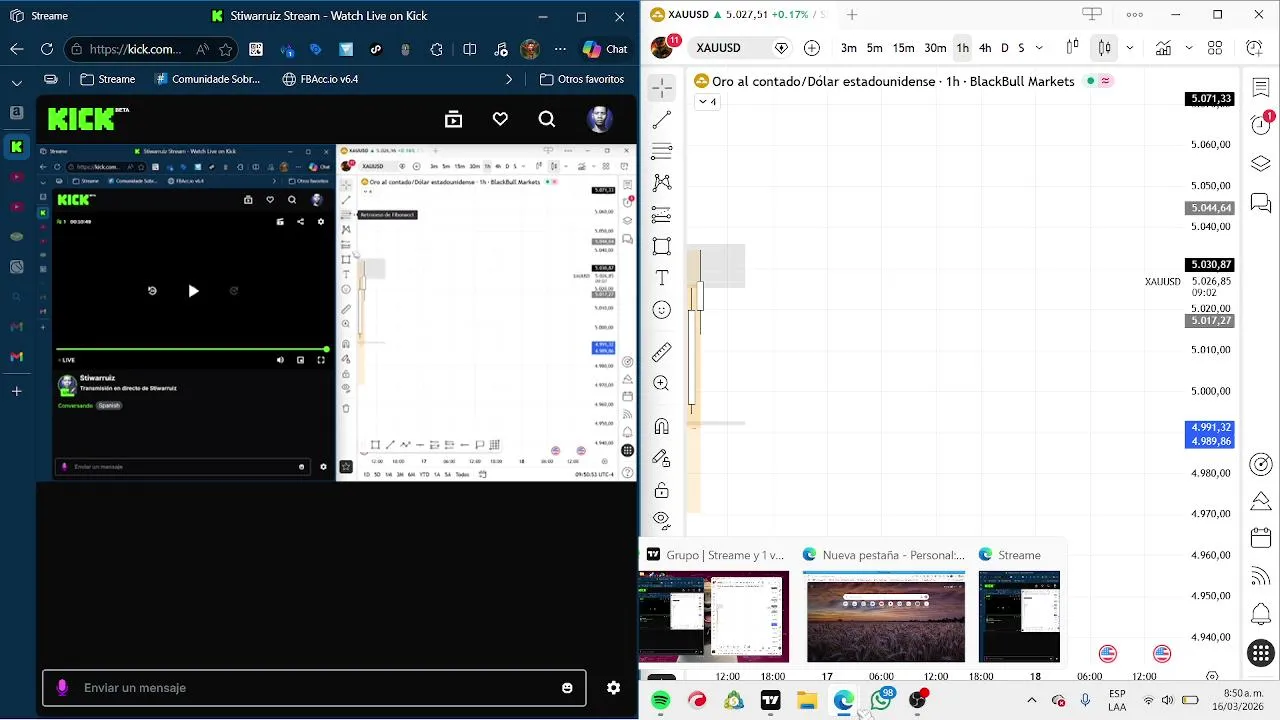The height and width of the screenshot is (720, 1280).
Task: Select the 15m timeframe
Action: click(903, 48)
